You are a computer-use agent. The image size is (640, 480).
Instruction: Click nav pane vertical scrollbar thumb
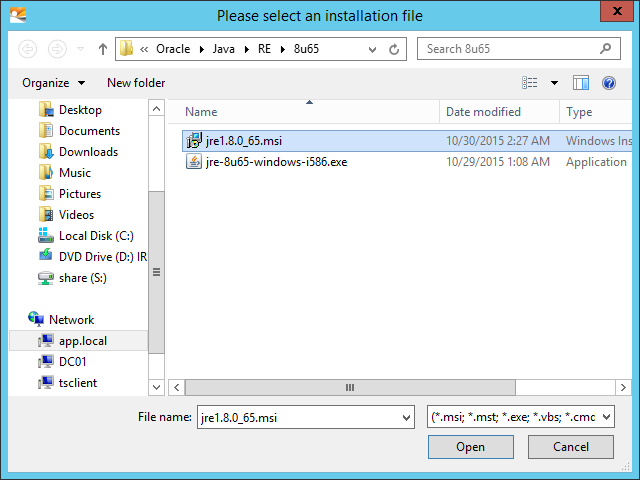click(156, 272)
